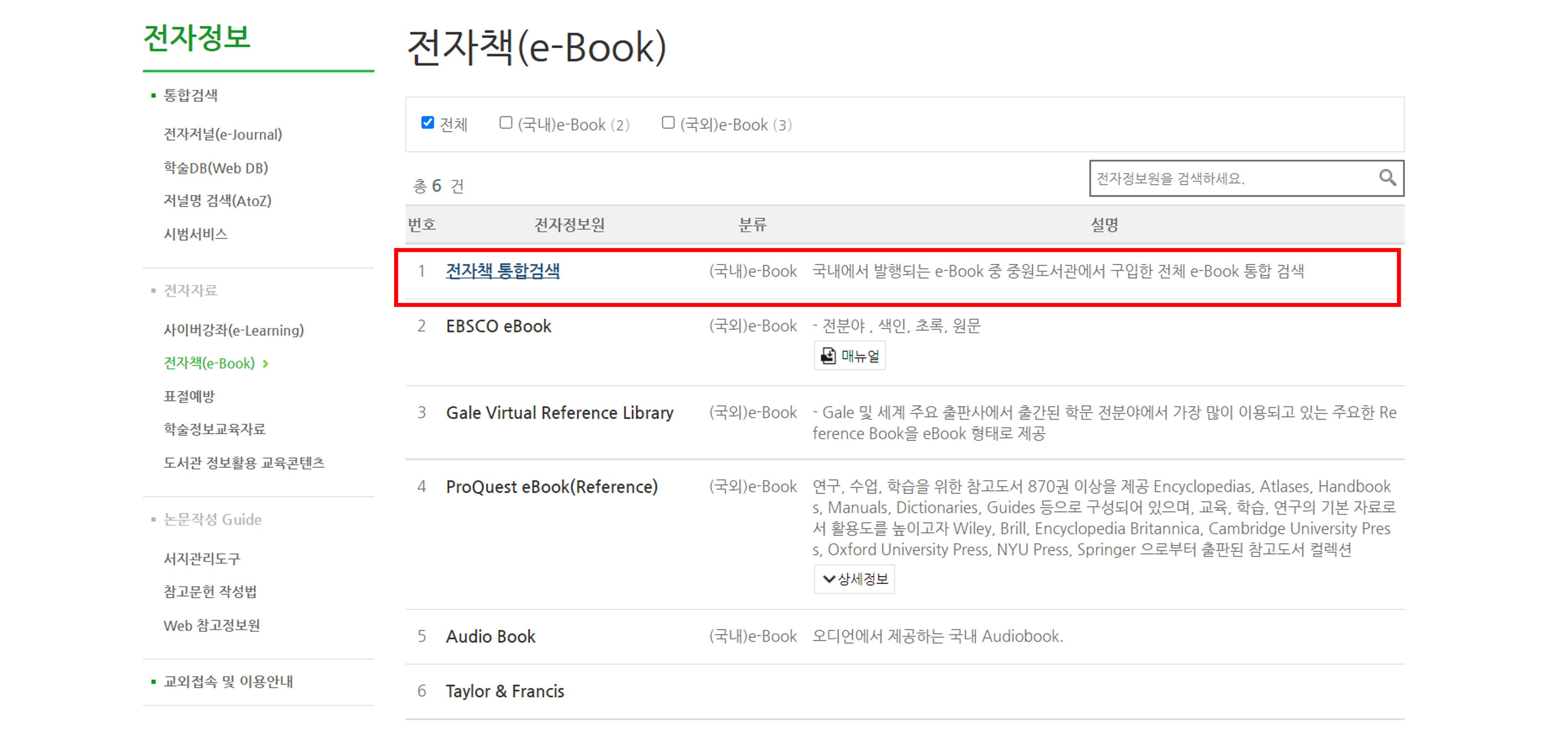Screen dimensions: 1568x752
Task: Open Gale Virtual Reference Library
Action: pyautogui.click(x=559, y=413)
